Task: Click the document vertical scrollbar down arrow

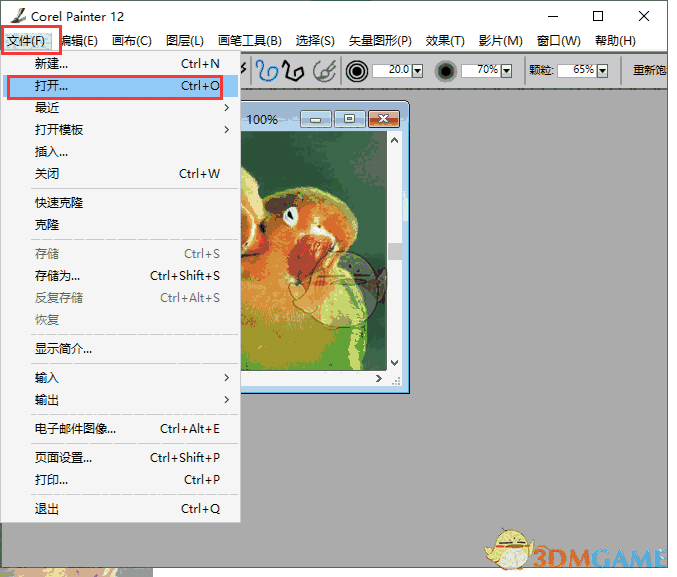Action: click(x=394, y=363)
